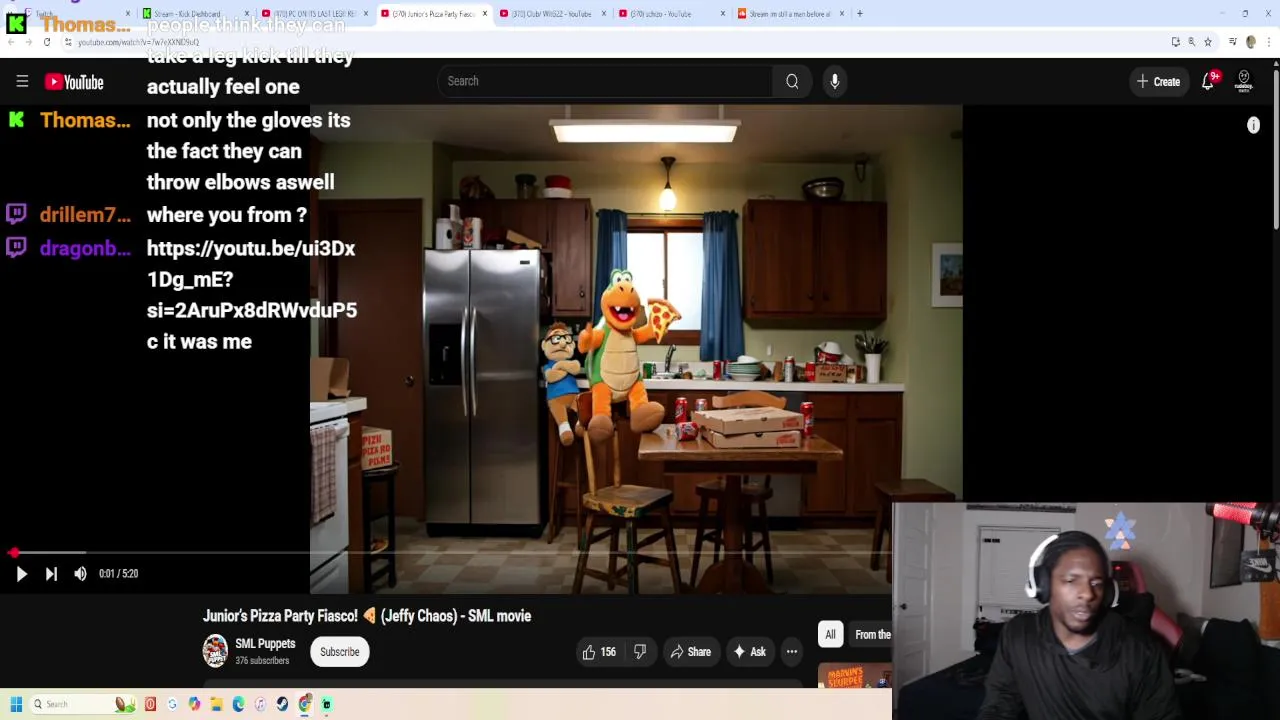Dislike this video

640,652
